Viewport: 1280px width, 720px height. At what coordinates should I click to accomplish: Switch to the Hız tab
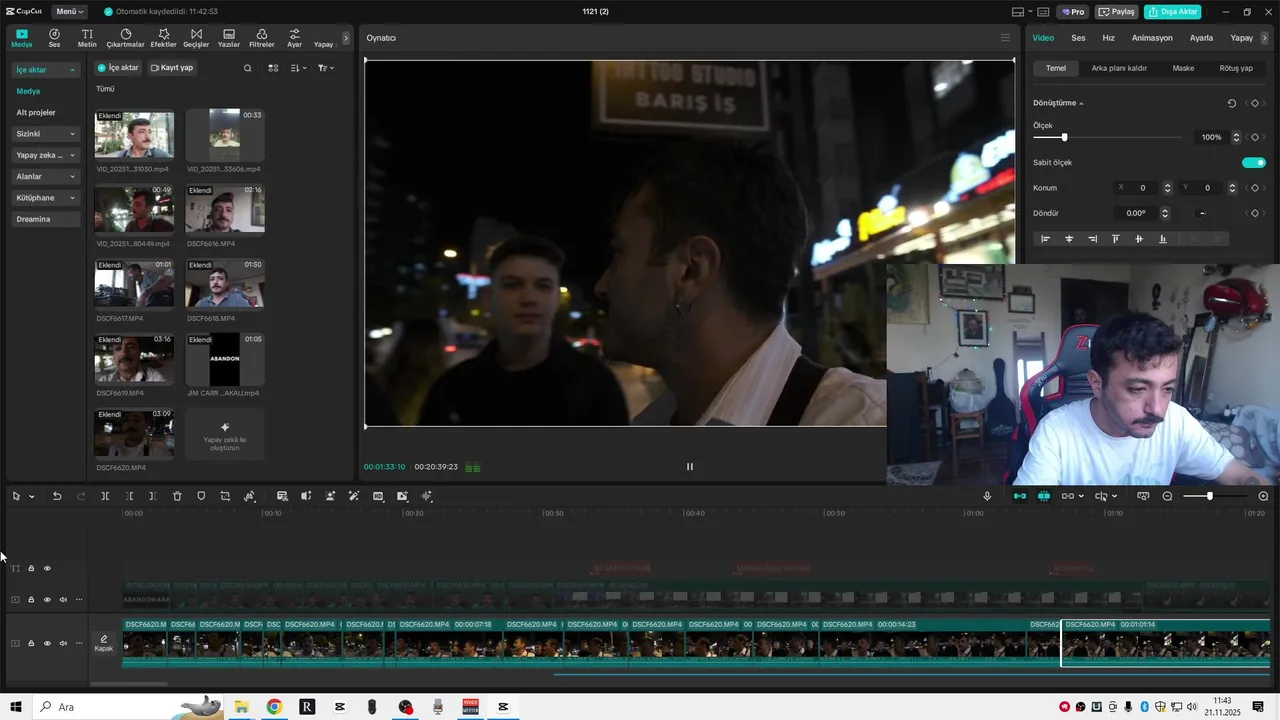pyautogui.click(x=1108, y=38)
